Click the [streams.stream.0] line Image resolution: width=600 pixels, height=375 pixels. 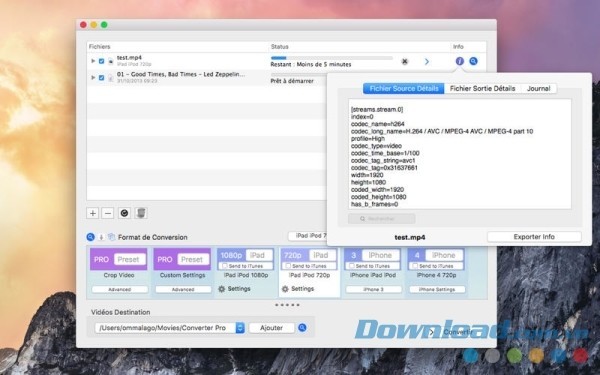(x=377, y=109)
